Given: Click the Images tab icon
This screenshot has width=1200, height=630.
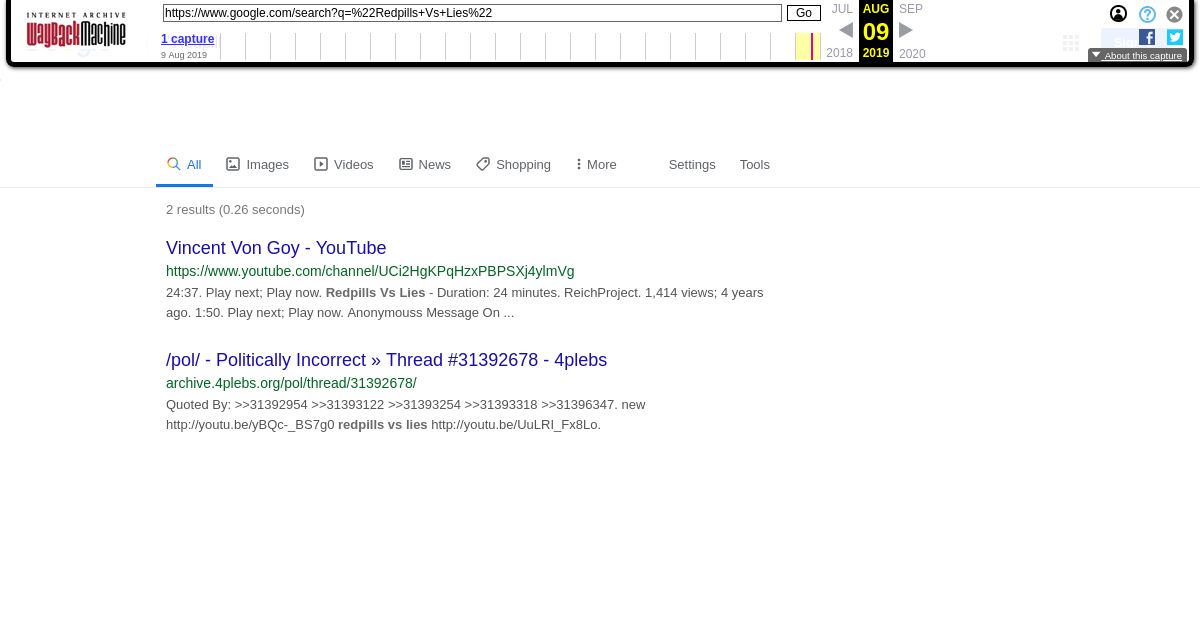Looking at the screenshot, I should click(x=233, y=164).
